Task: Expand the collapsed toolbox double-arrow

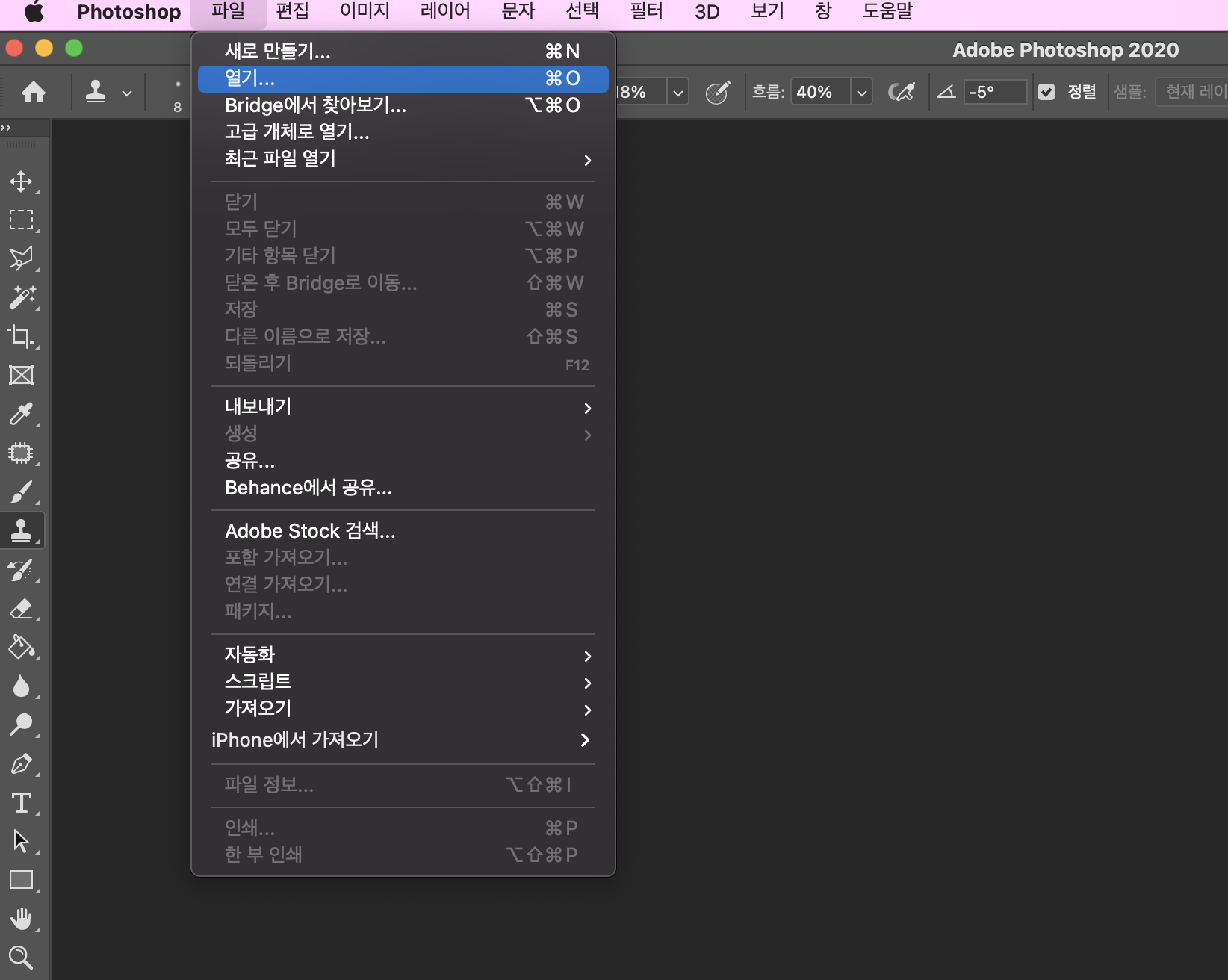Action: (6, 128)
